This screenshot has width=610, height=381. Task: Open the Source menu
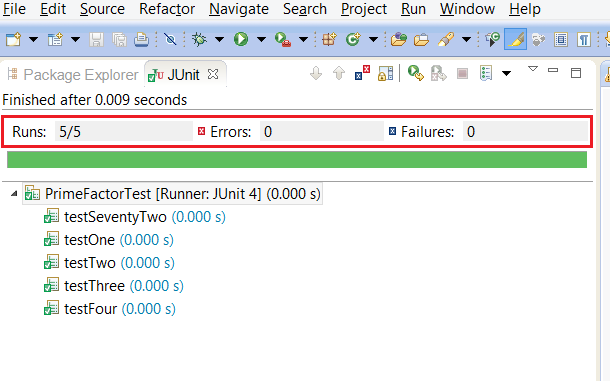[x=102, y=9]
